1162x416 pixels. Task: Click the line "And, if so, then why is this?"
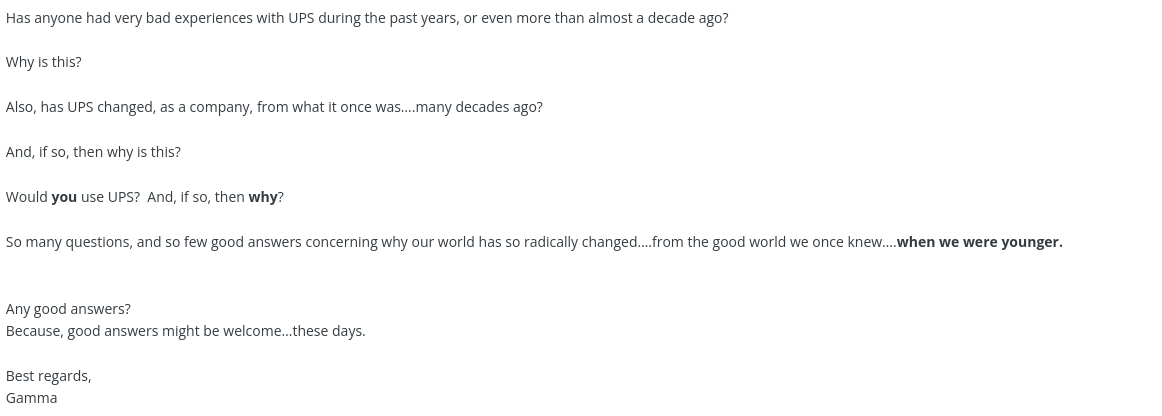tap(93, 152)
